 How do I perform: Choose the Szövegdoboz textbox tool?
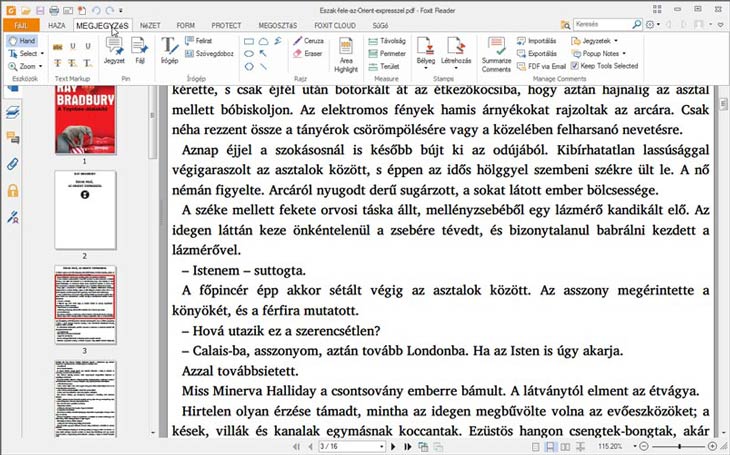pos(209,54)
